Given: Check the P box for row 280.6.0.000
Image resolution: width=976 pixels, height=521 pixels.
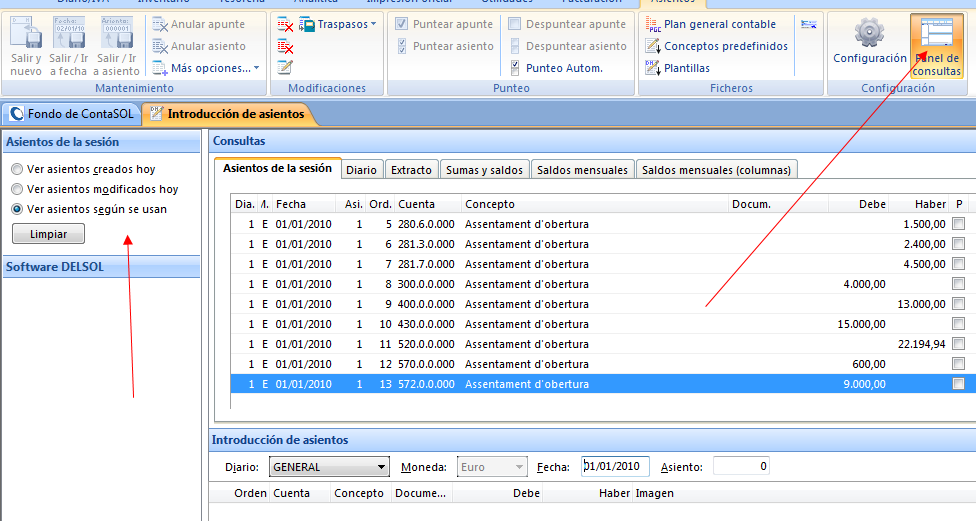Looking at the screenshot, I should (x=958, y=224).
